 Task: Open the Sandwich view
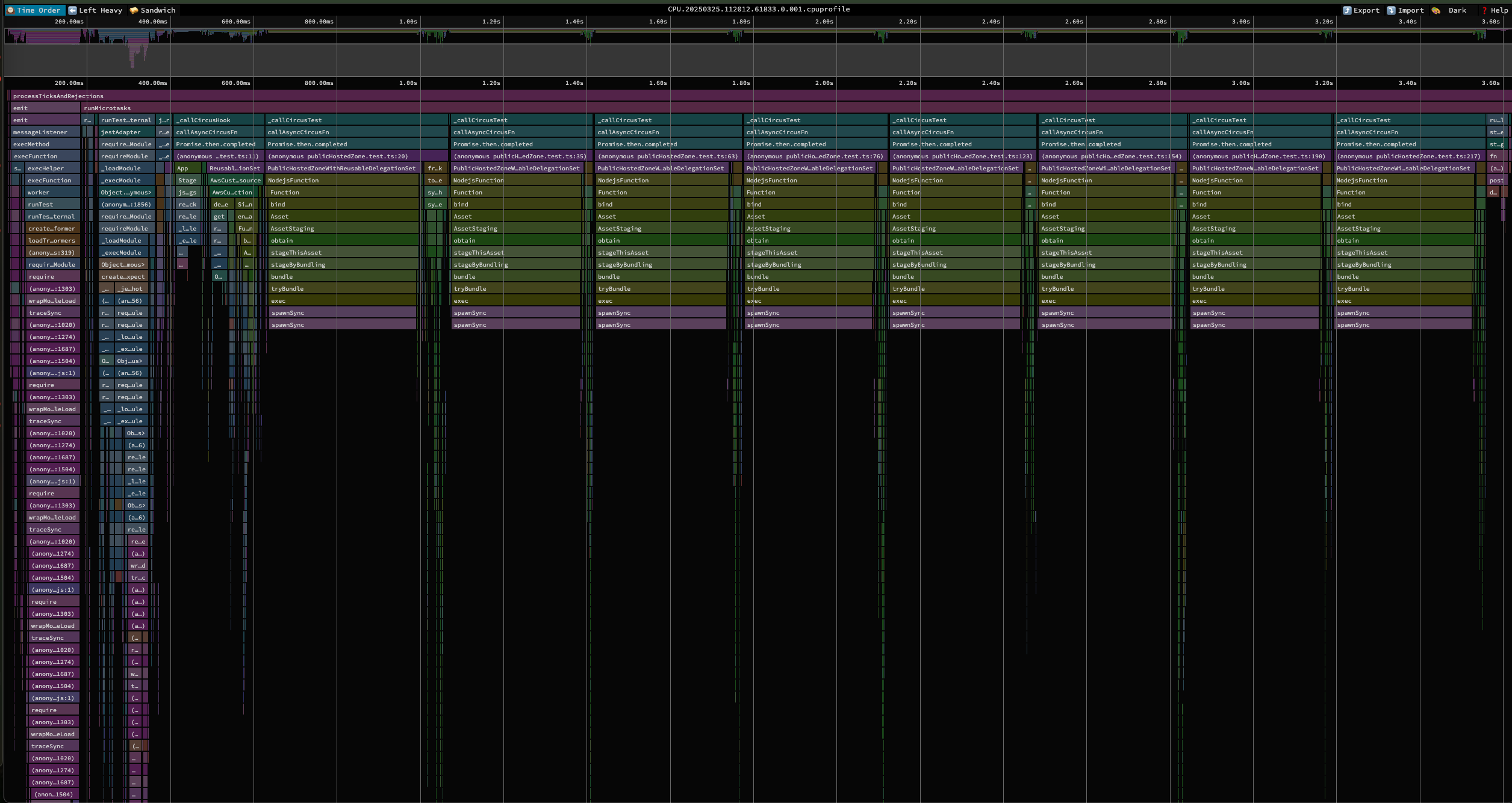158,10
